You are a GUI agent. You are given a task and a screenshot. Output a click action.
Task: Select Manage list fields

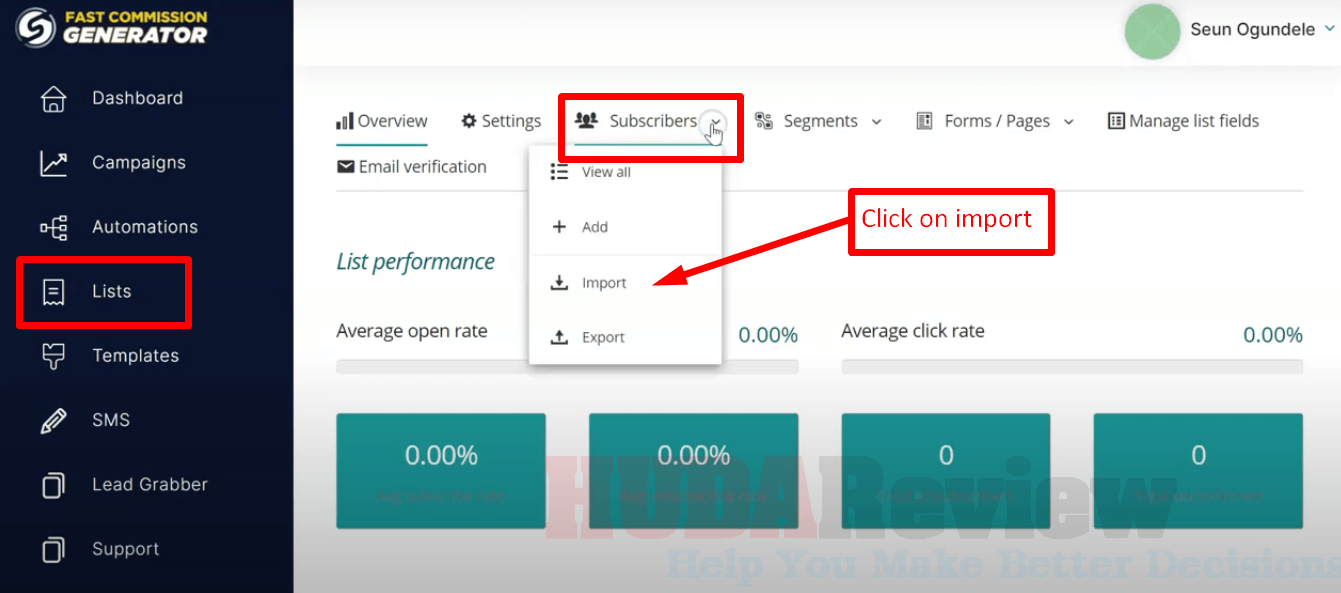(x=1182, y=120)
